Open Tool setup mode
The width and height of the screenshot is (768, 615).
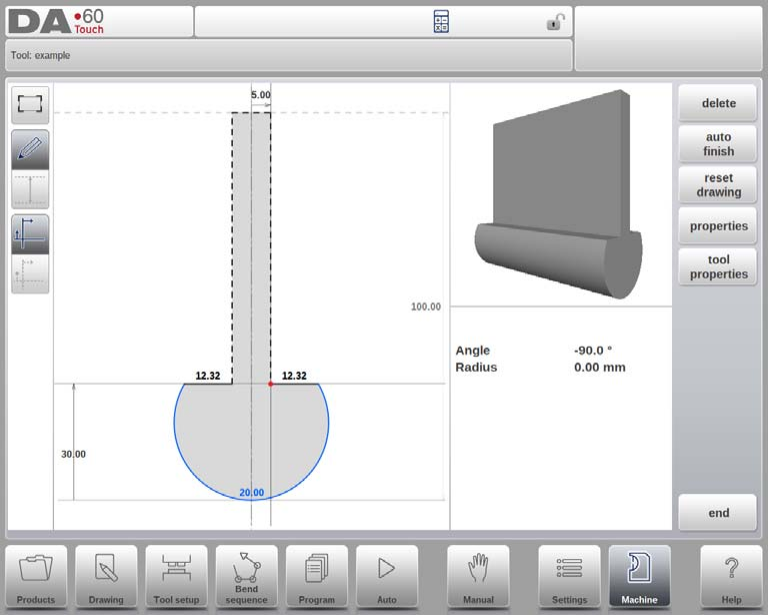[x=176, y=577]
